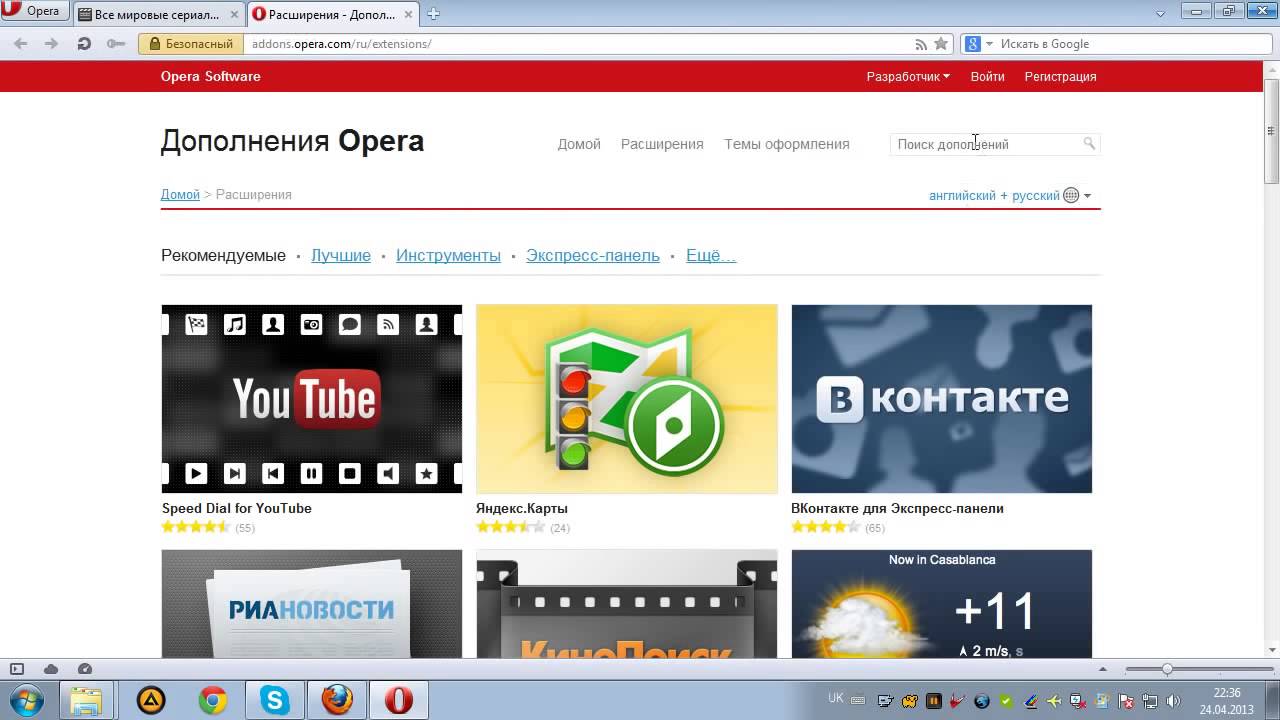
Task: Open the Opera main menu button
Action: tap(34, 12)
